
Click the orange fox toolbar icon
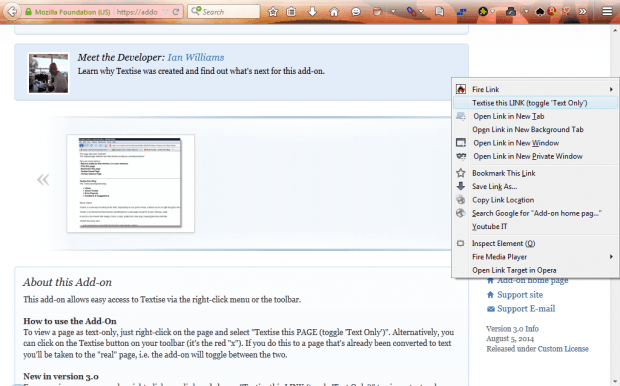pos(566,11)
